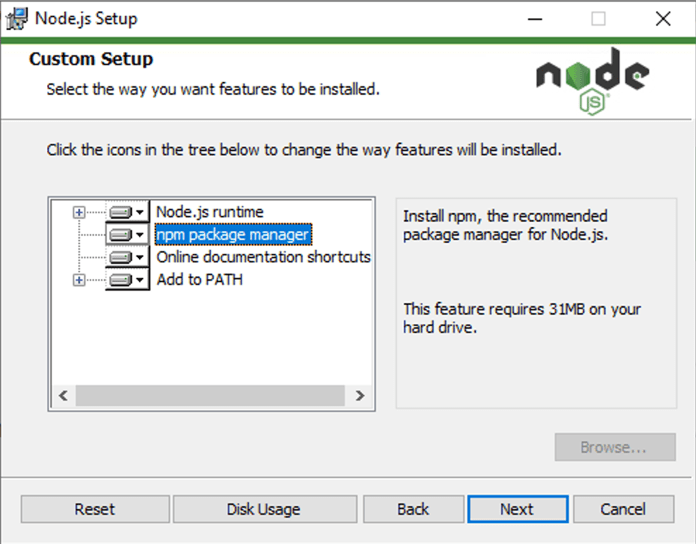This screenshot has width=696, height=544.
Task: Select the Add to PATH feature label
Action: click(x=200, y=280)
